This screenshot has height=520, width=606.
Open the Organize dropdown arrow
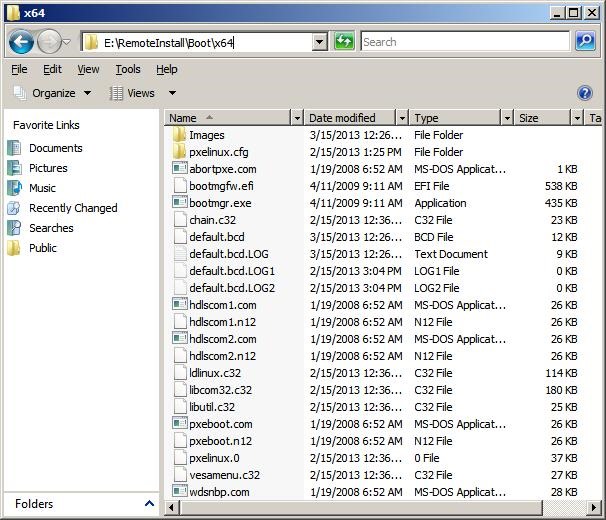tap(88, 93)
